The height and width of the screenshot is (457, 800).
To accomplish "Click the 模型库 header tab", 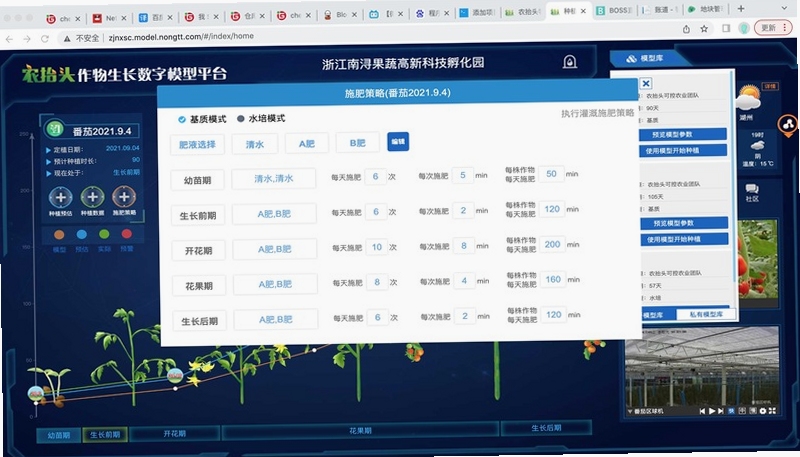I will click(x=645, y=59).
